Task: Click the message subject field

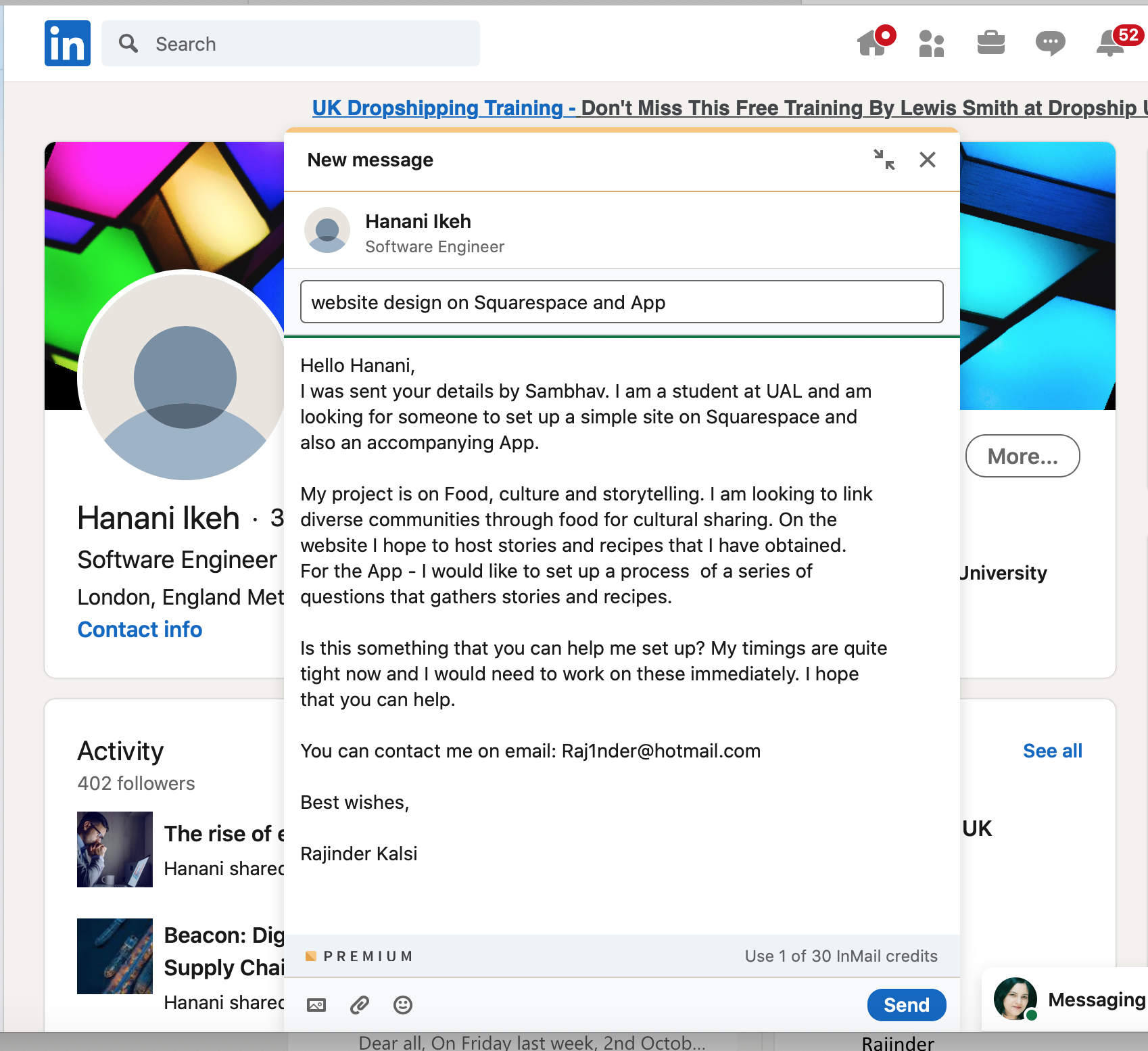Action: [622, 302]
